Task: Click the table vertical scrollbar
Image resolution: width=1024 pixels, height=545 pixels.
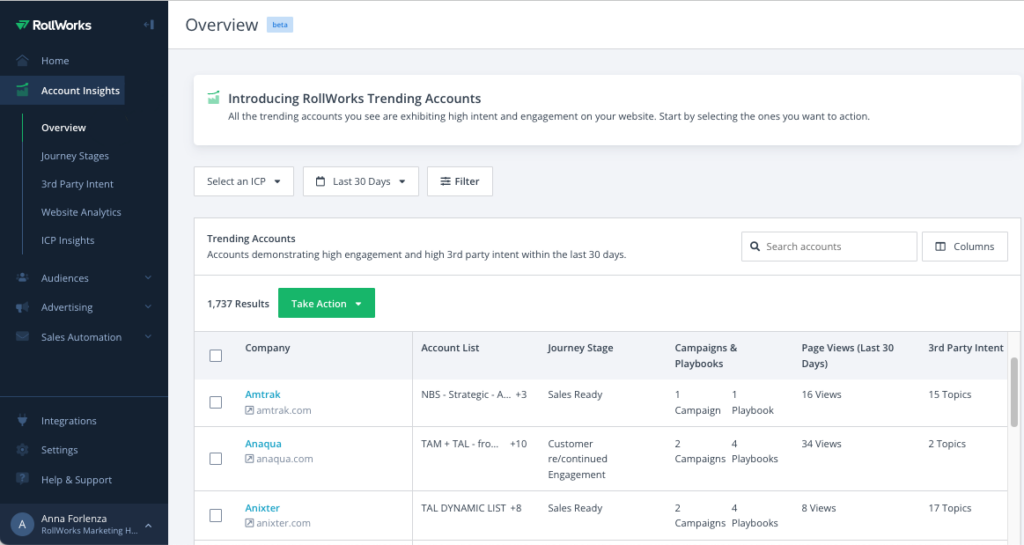Action: coord(1014,392)
